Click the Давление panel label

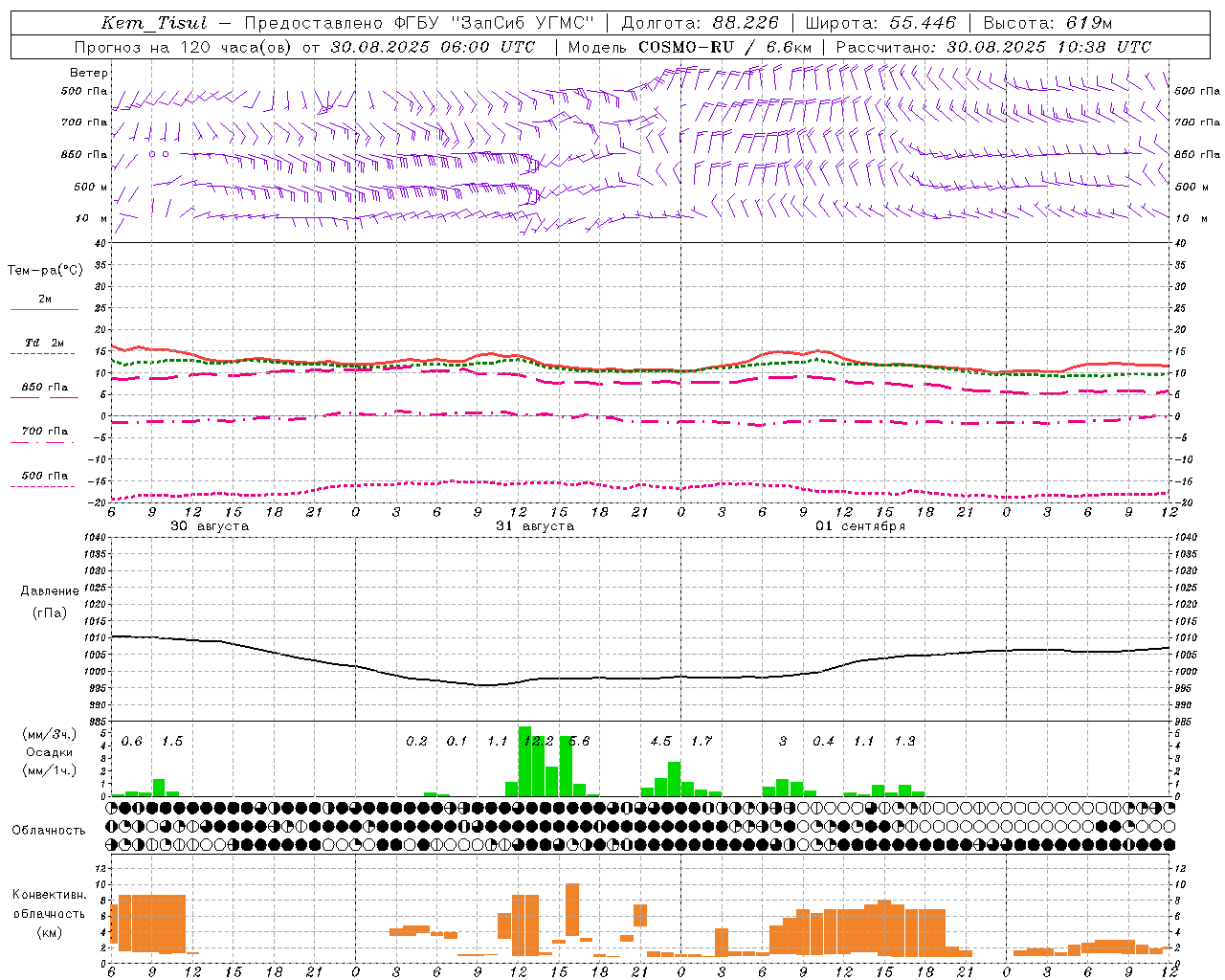pos(49,591)
